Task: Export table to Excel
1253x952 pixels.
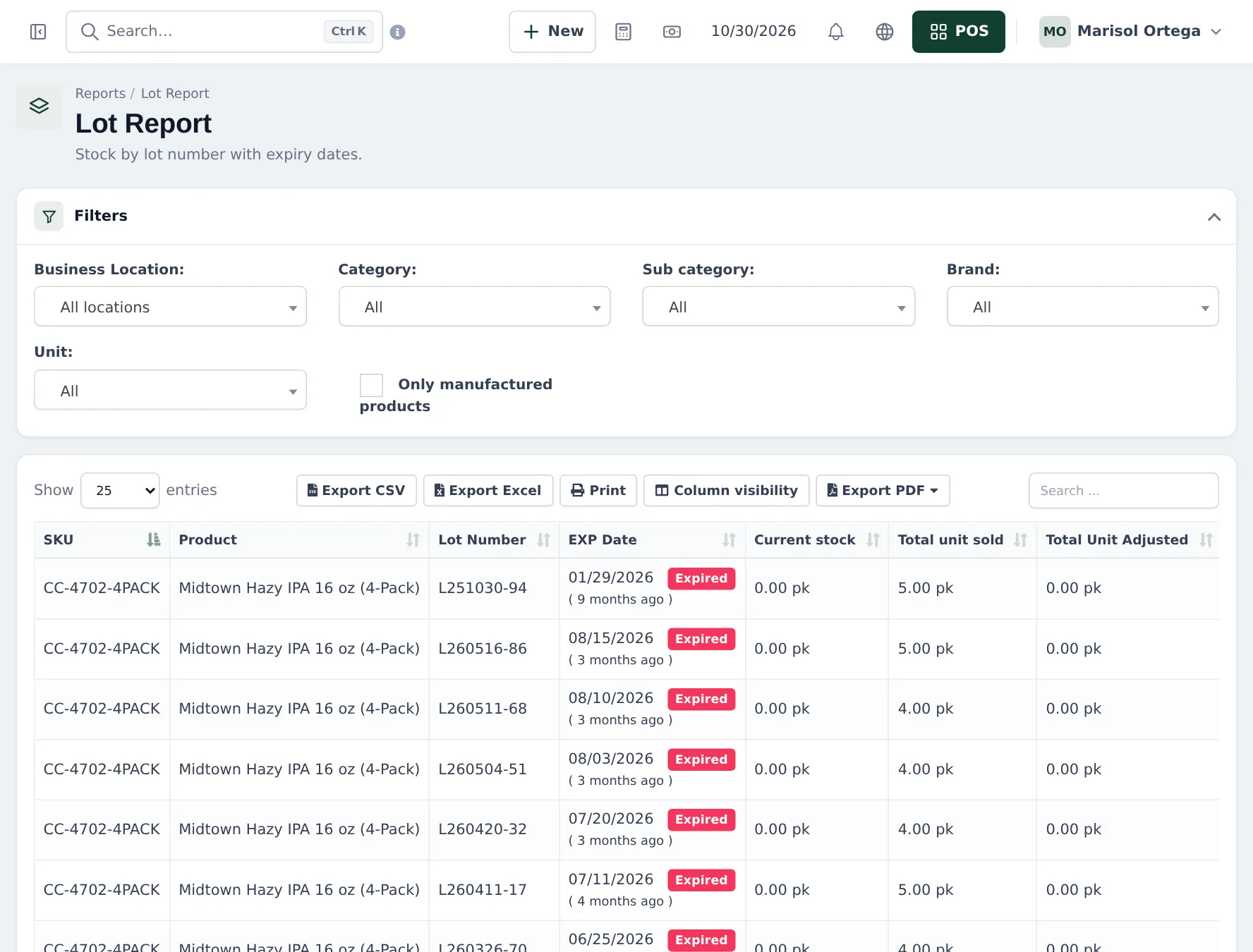Action: [x=488, y=491]
